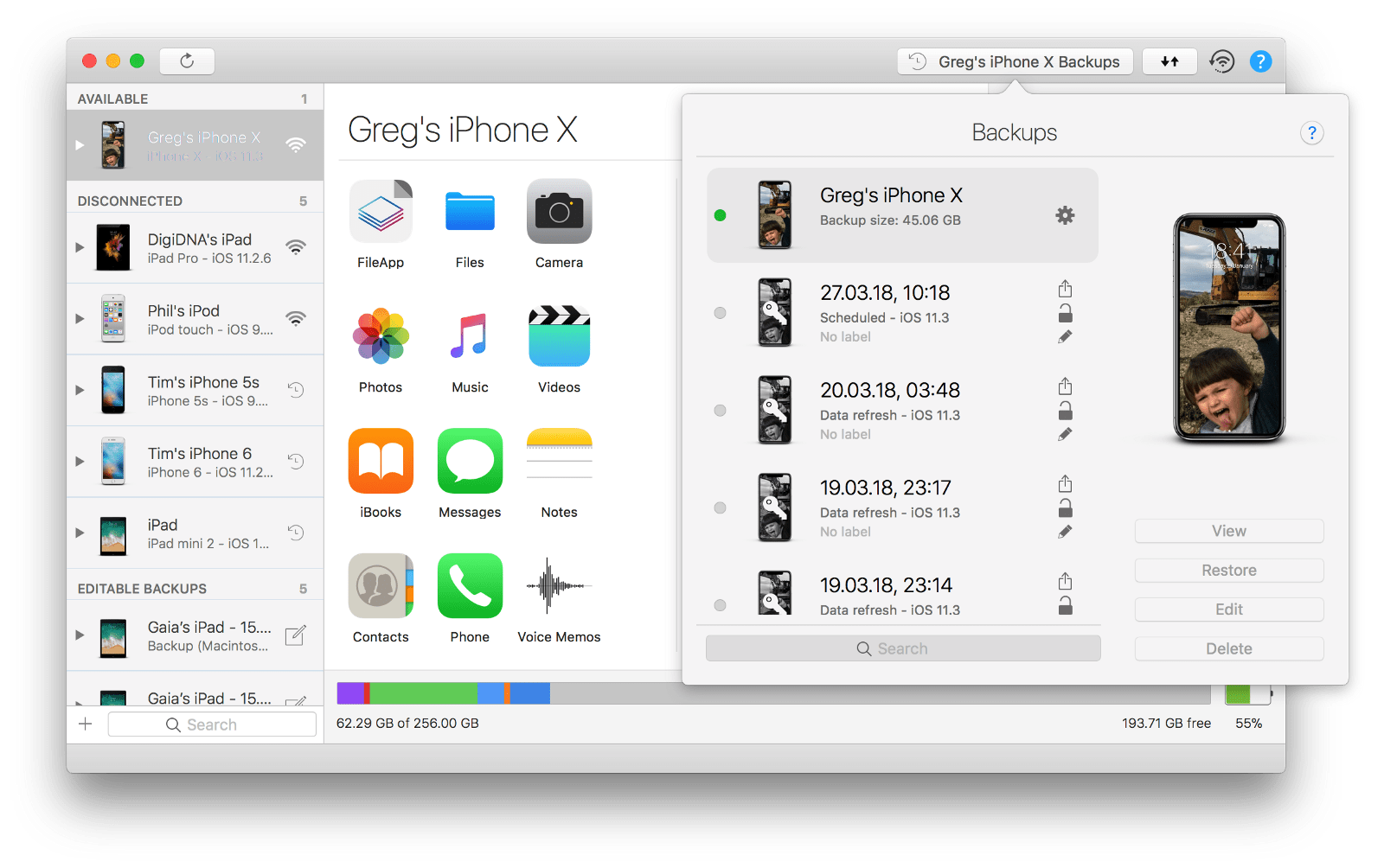Click pencil edit icon for 27.03.18, 10:18 backup

(1065, 337)
